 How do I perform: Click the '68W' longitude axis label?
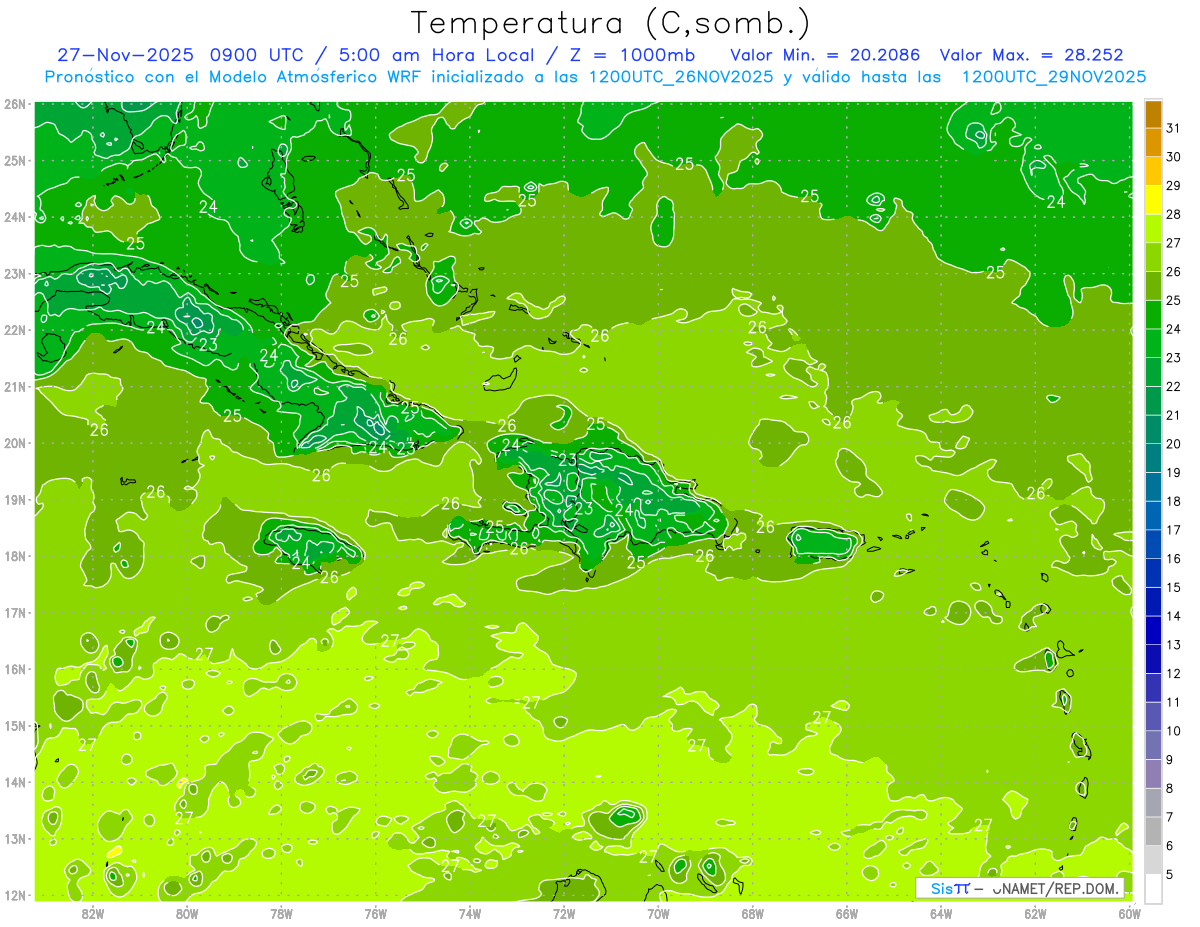point(752,913)
